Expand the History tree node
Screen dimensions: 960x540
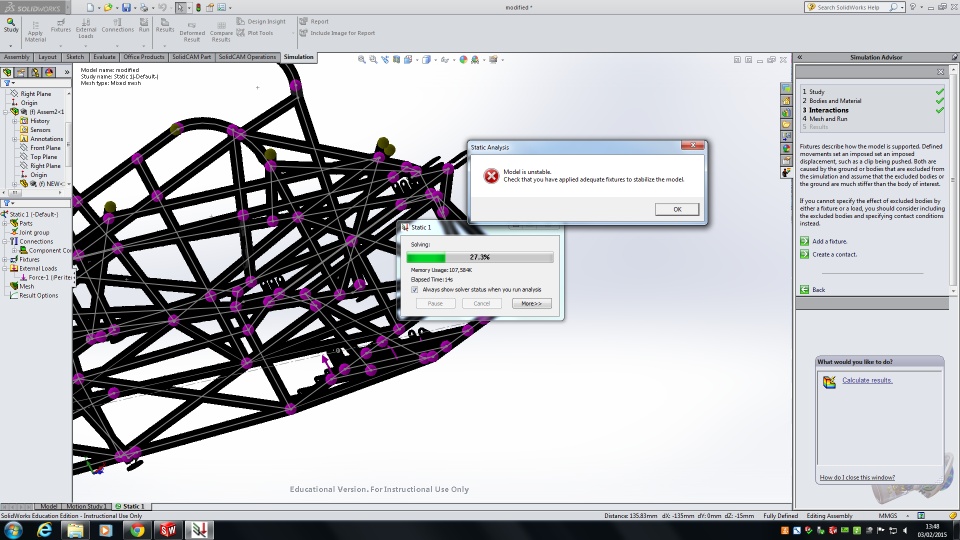coord(15,121)
